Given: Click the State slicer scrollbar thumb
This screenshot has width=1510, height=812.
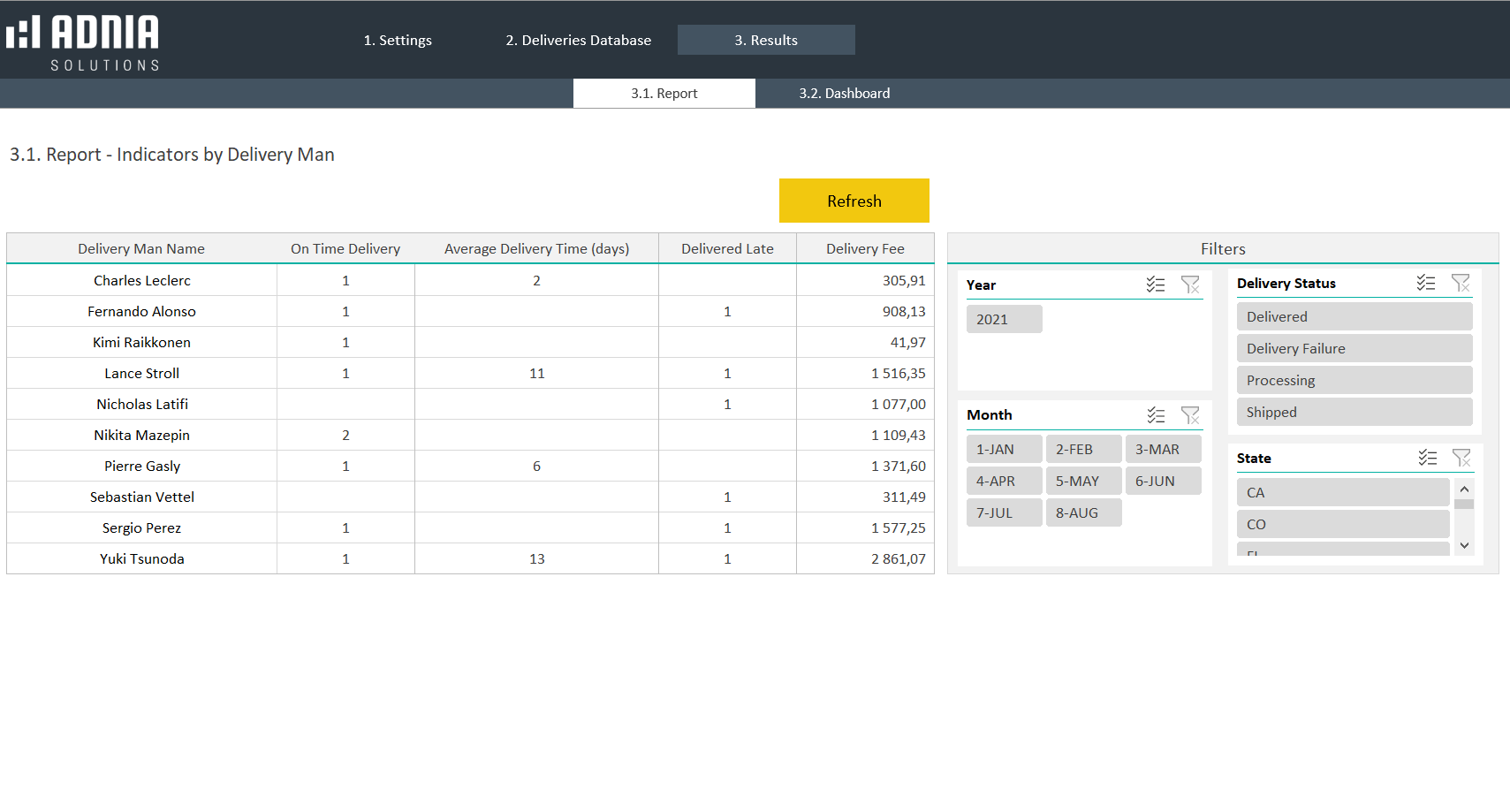Looking at the screenshot, I should click(1464, 505).
